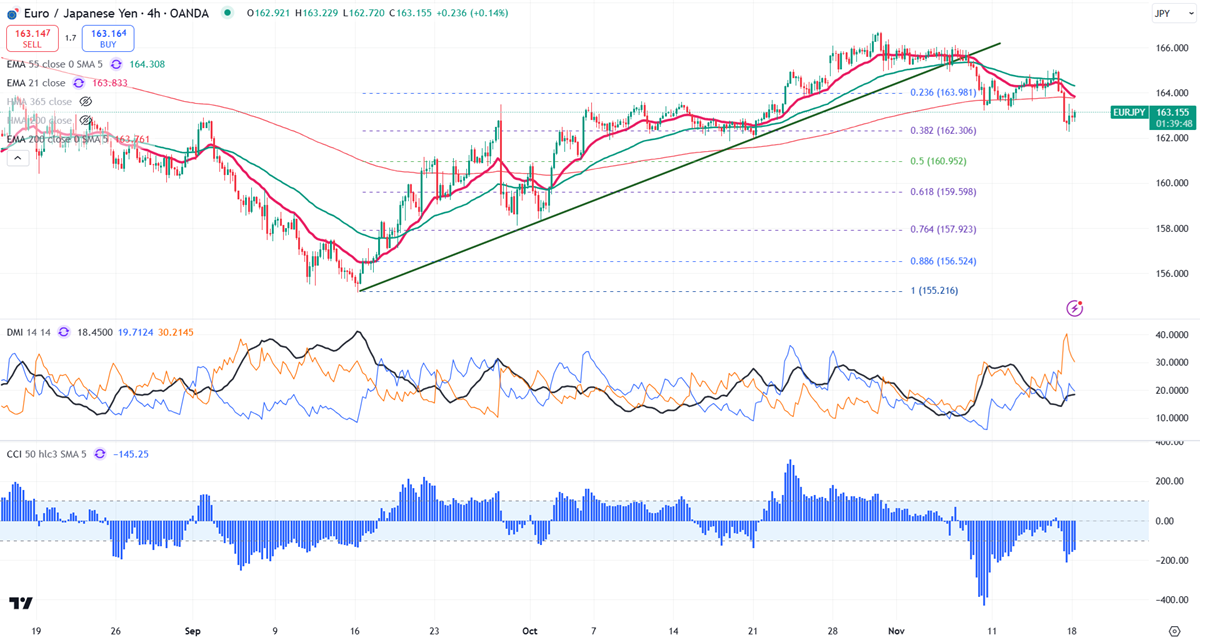This screenshot has width=1206, height=640.
Task: Click the TradingView logo
Action: coord(20,603)
